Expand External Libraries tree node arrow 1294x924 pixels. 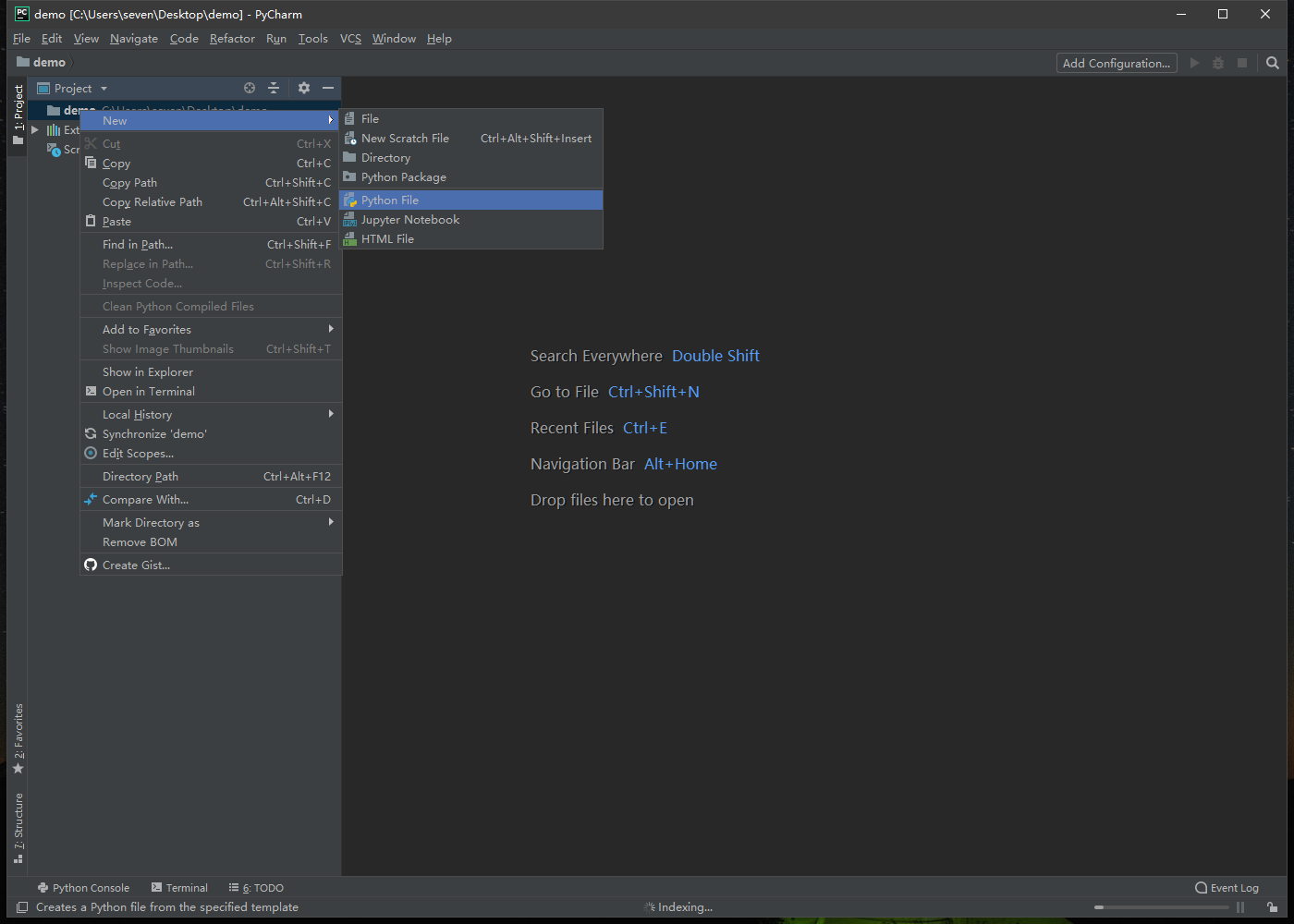coord(35,129)
